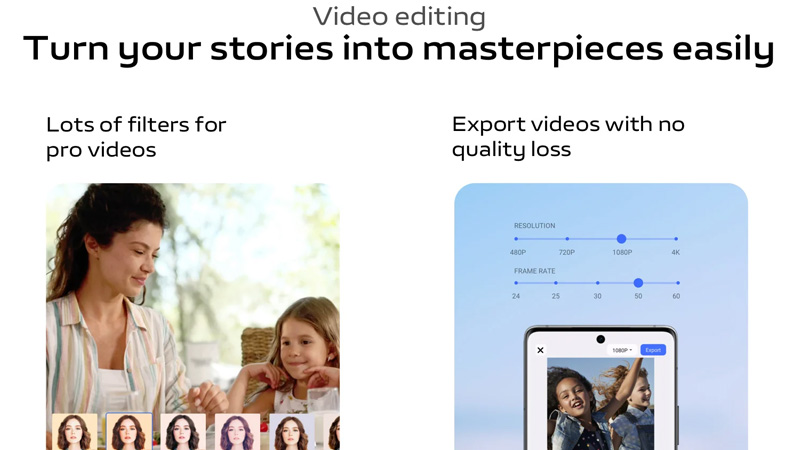Open the 1080P resolution dropdown in phone
800x450 pixels.
622,351
